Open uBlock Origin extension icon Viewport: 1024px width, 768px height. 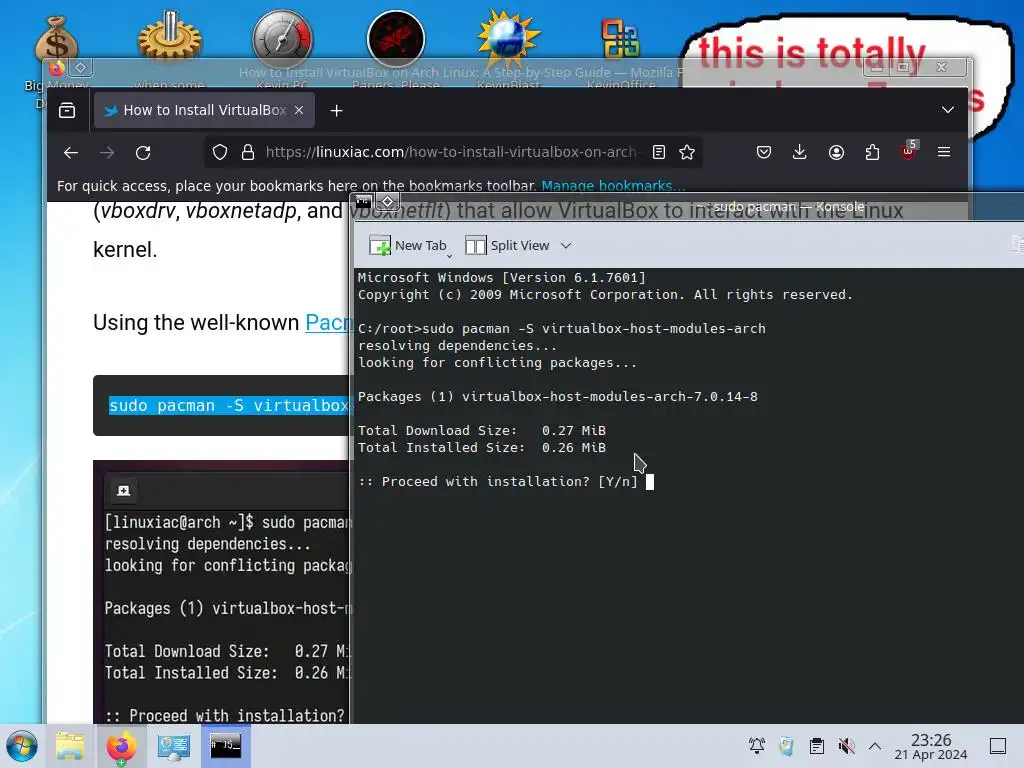pyautogui.click(x=908, y=151)
